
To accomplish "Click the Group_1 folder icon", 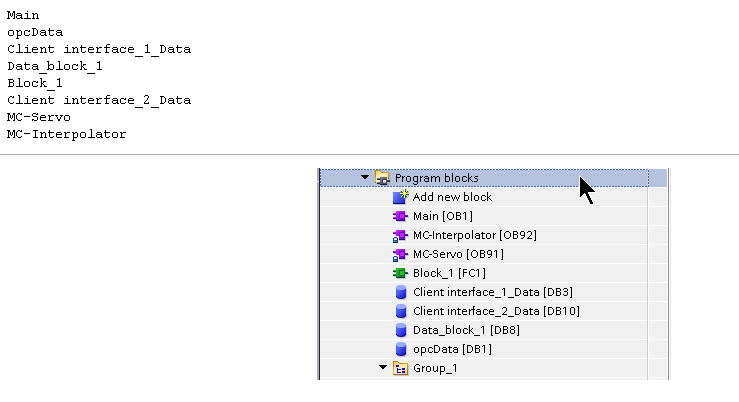I will pyautogui.click(x=401, y=368).
